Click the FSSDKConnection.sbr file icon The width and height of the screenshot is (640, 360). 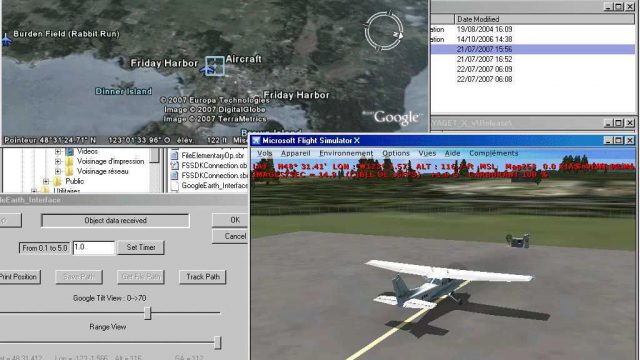174,176
